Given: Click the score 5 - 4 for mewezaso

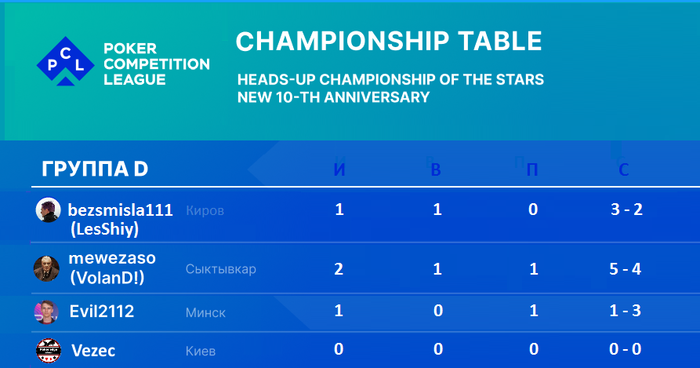Looking at the screenshot, I should point(625,269).
